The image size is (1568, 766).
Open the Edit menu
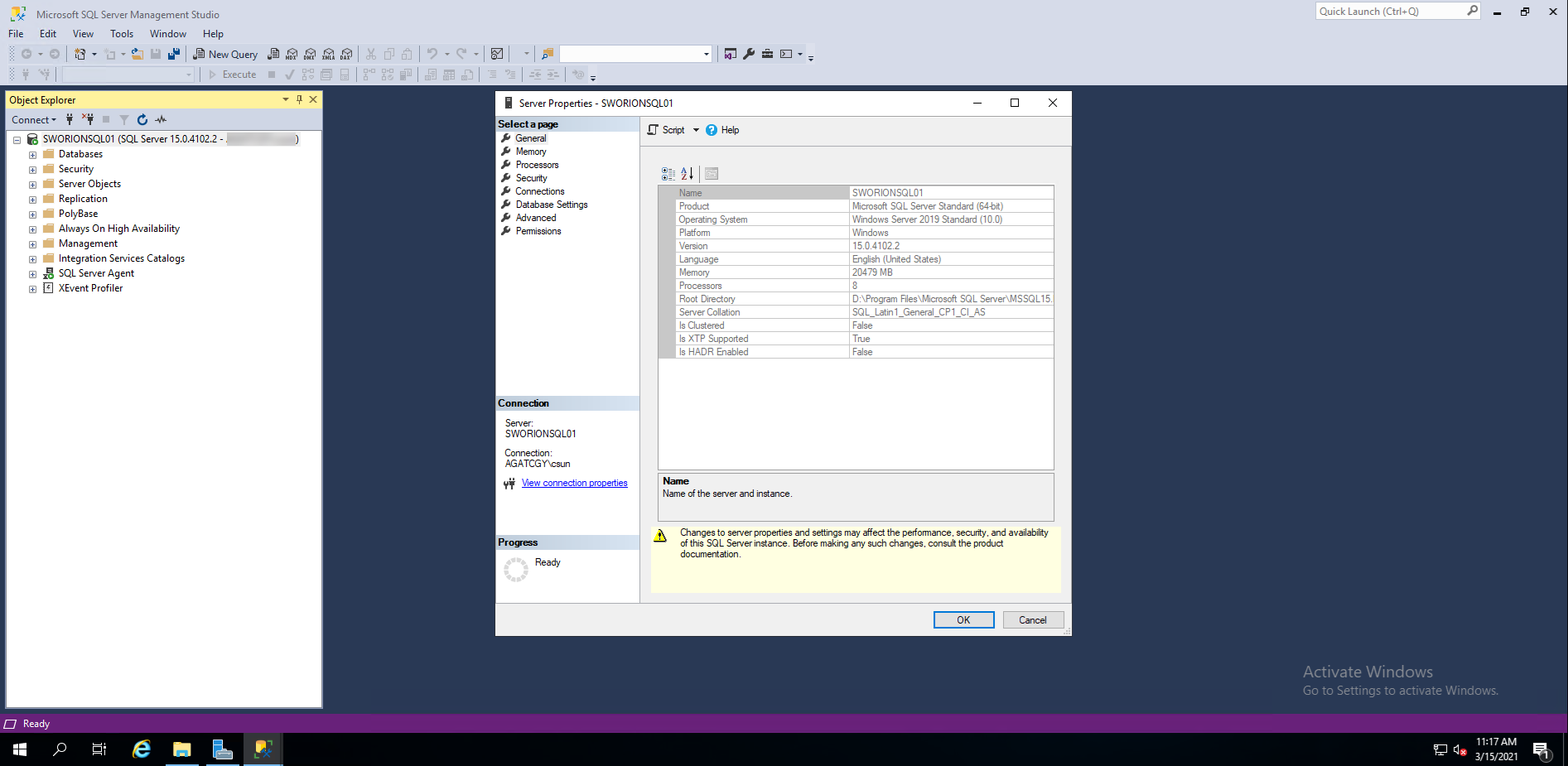point(48,34)
